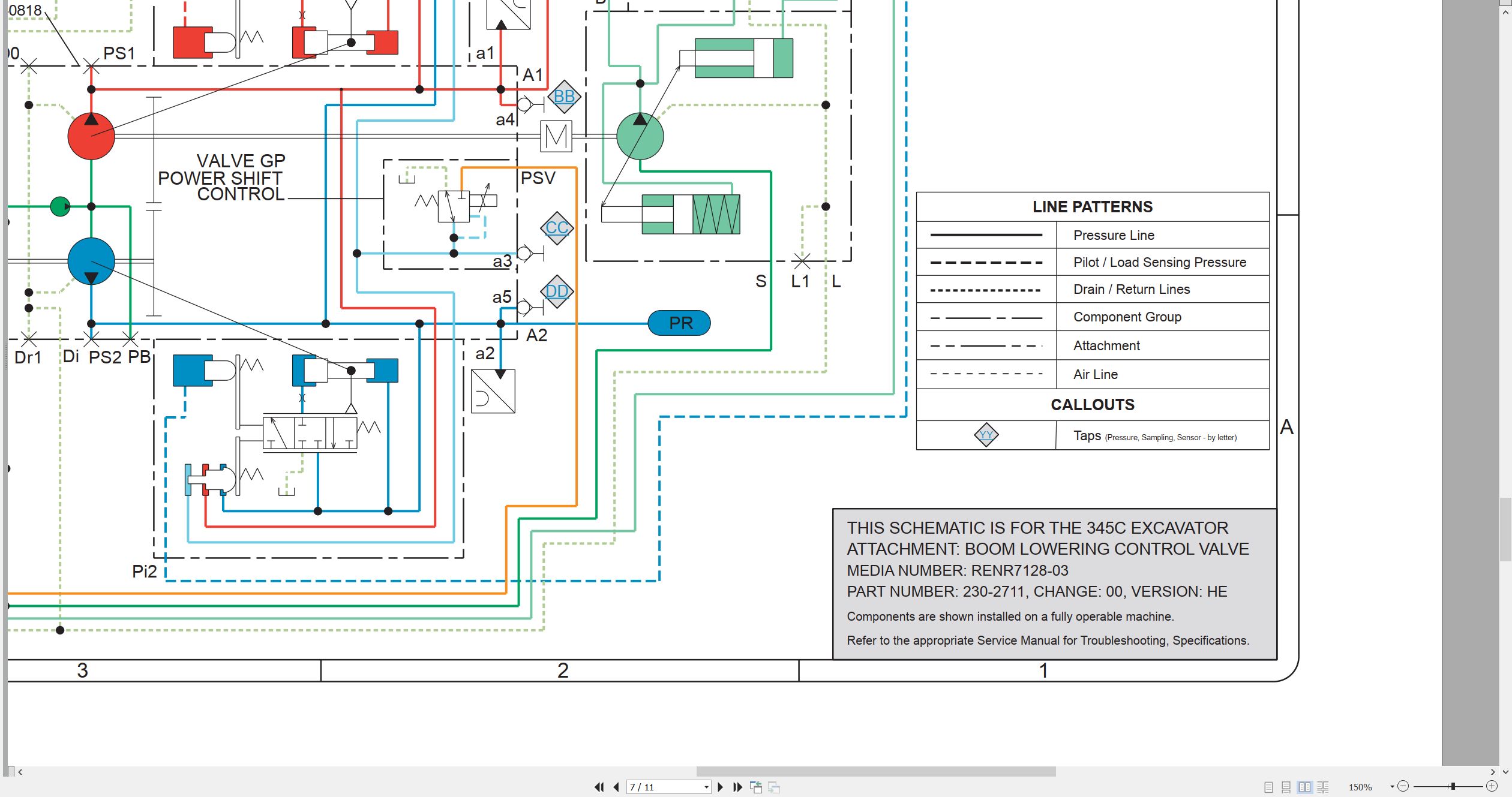Click the DD pressure tap callout
This screenshot has height=797, width=1512.
pos(557,291)
